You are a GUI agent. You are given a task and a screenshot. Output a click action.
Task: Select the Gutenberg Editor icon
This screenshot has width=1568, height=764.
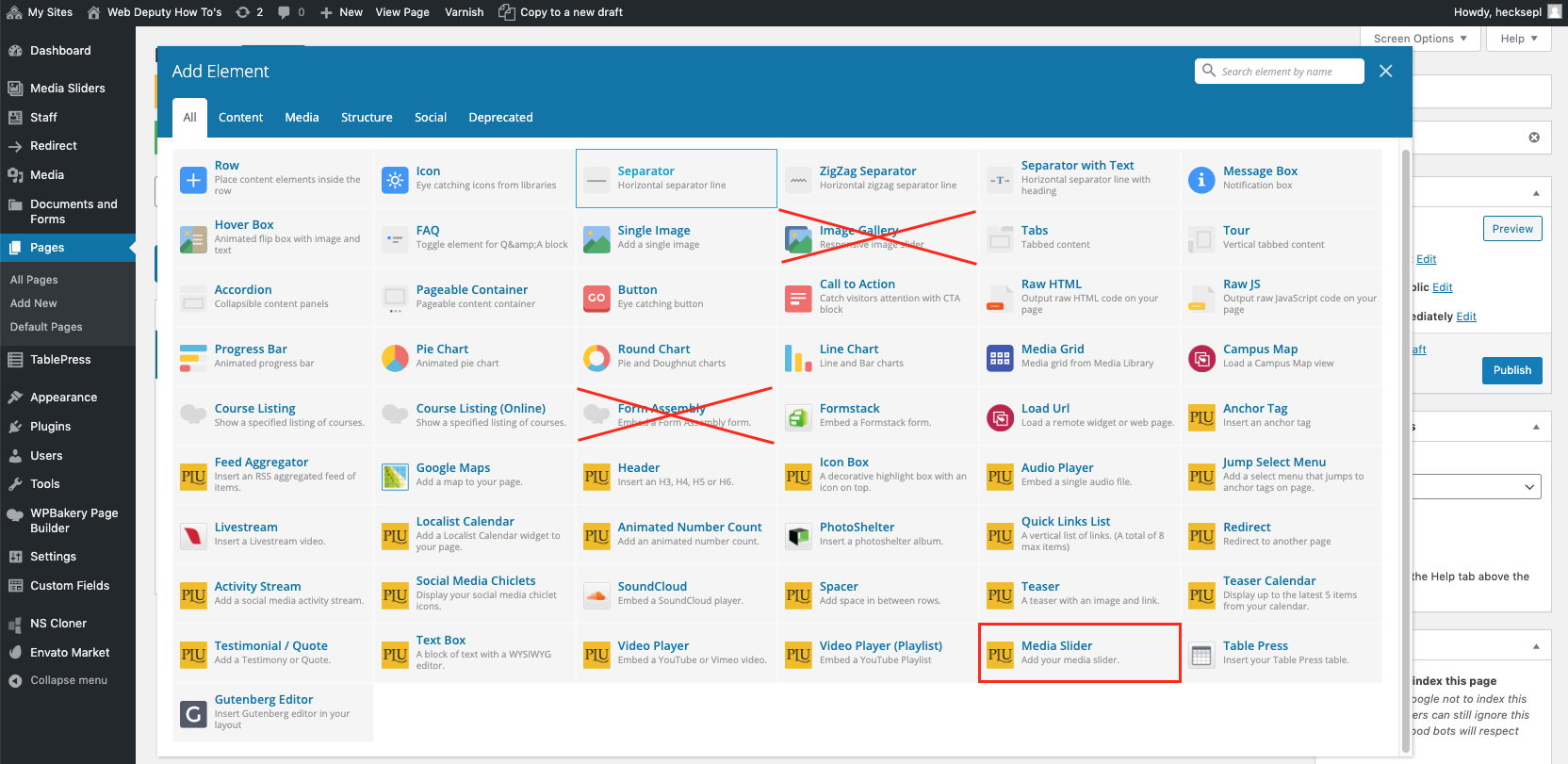pos(193,714)
